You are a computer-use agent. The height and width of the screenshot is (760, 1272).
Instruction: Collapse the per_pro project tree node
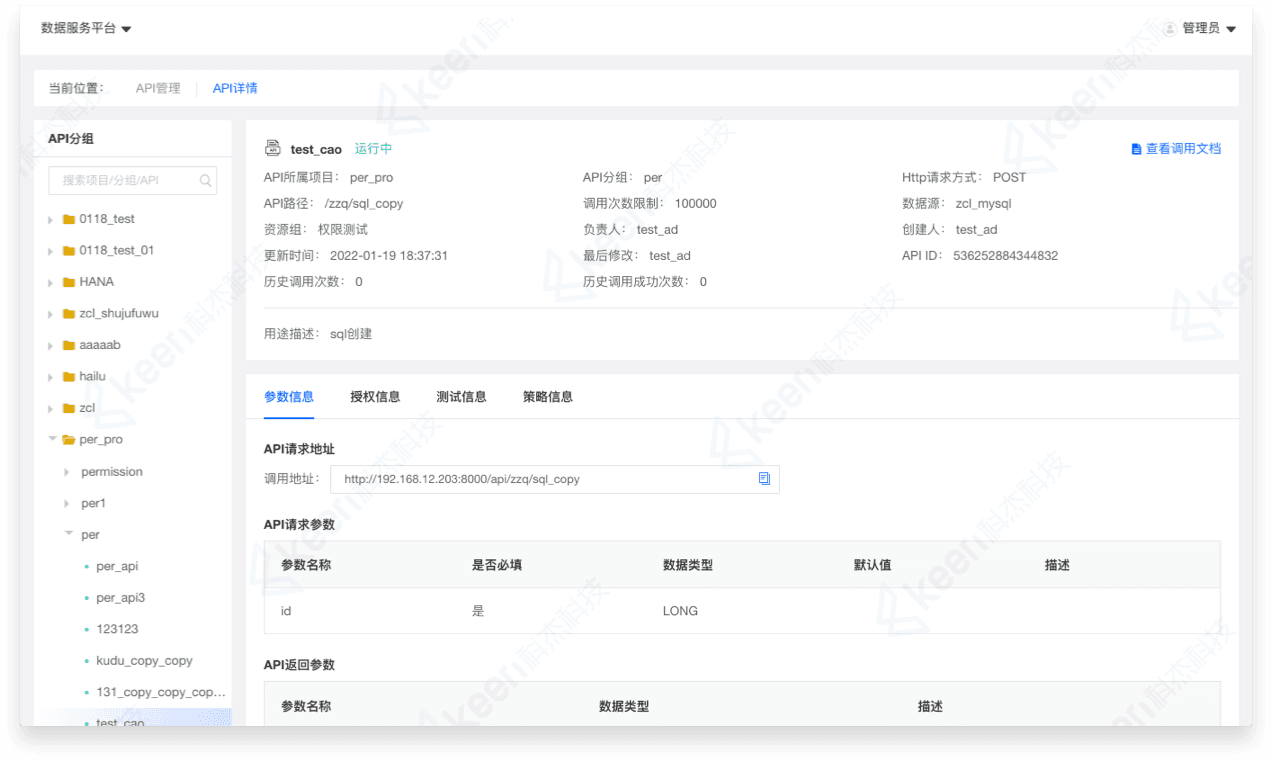(52, 440)
